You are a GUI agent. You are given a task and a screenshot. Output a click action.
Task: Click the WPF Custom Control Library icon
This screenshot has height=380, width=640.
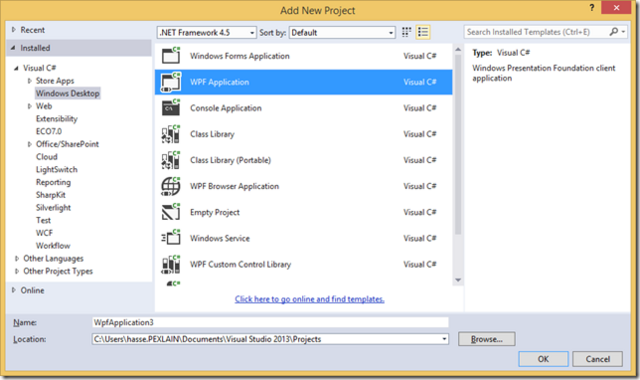point(171,264)
